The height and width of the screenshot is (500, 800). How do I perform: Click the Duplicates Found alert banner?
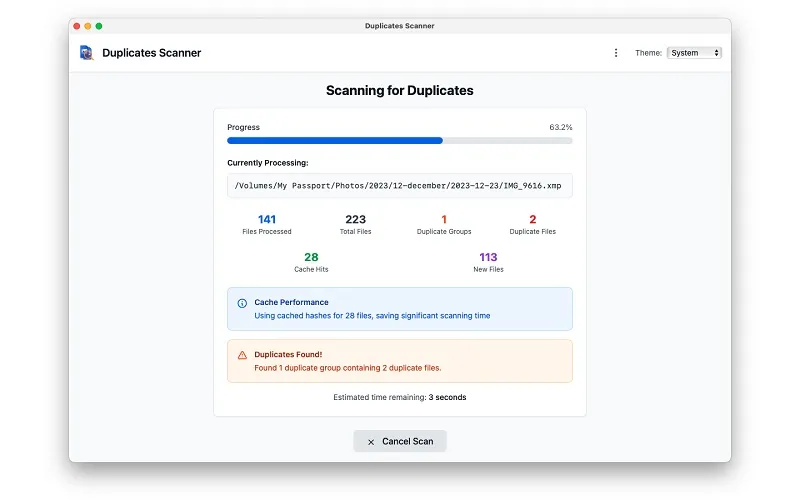[399, 361]
